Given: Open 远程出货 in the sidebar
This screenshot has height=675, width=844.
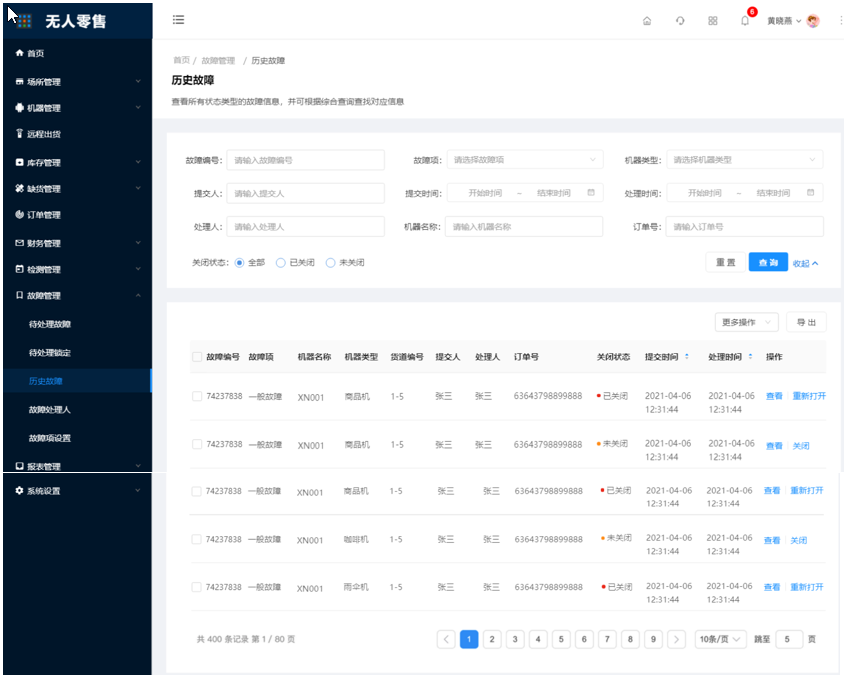Looking at the screenshot, I should click(78, 134).
